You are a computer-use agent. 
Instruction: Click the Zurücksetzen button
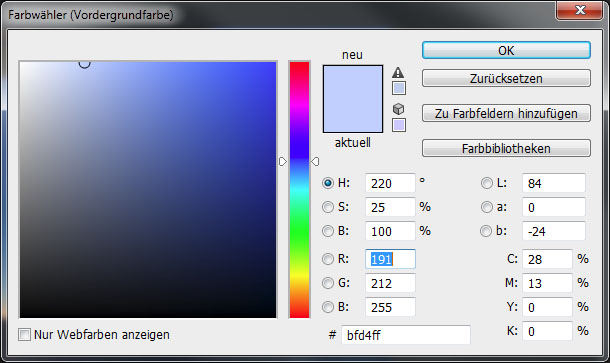[x=506, y=78]
